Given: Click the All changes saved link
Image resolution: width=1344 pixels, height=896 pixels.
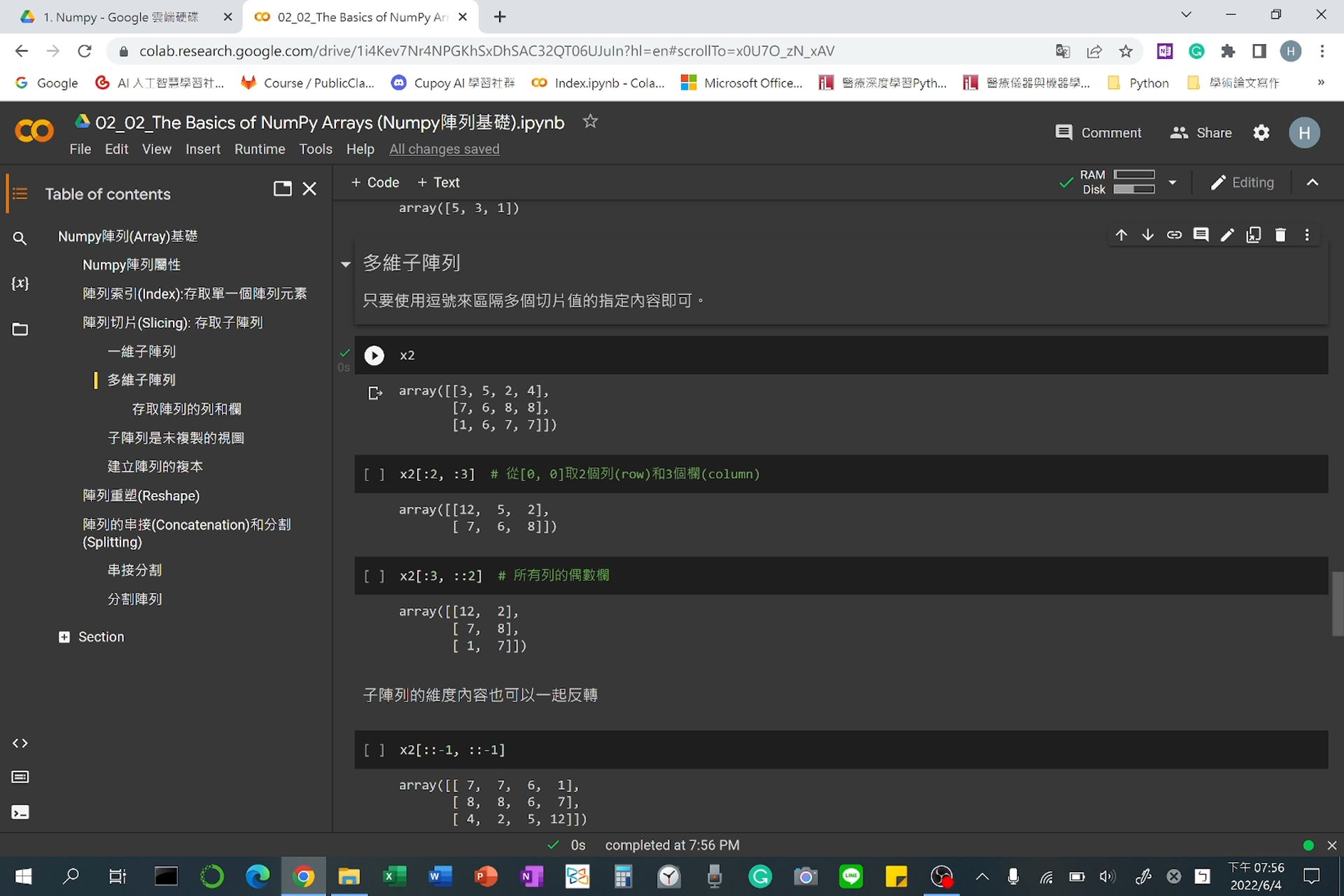Looking at the screenshot, I should pos(444,148).
